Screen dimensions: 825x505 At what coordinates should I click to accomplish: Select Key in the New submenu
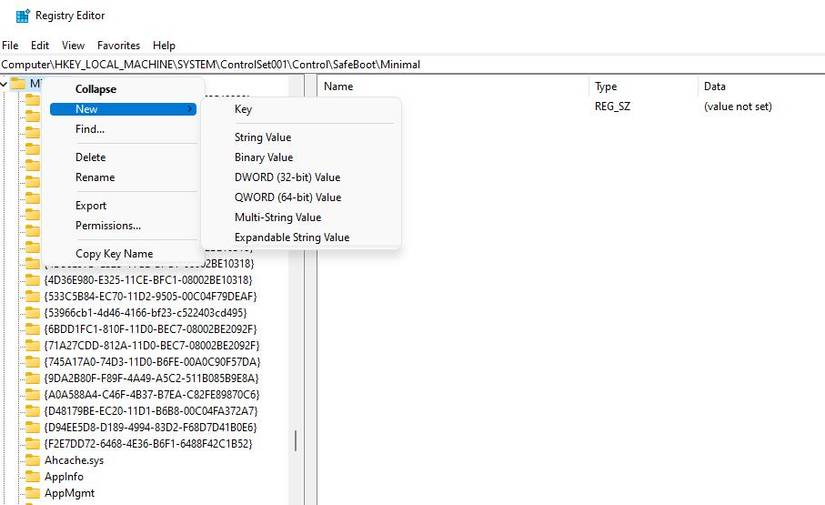tap(243, 109)
